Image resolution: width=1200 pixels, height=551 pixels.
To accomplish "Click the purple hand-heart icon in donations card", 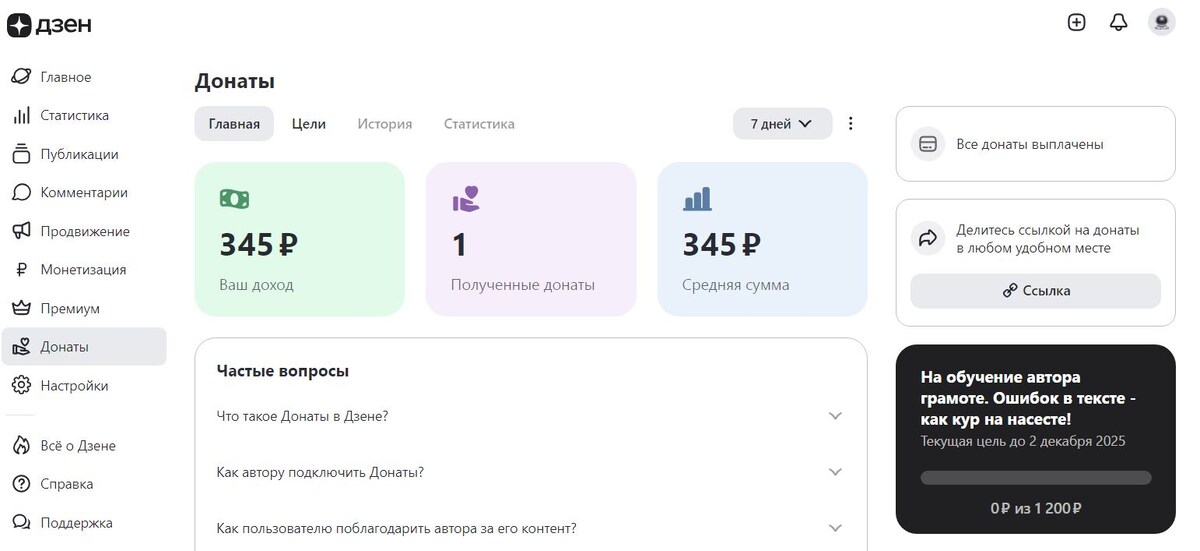I will coord(465,198).
